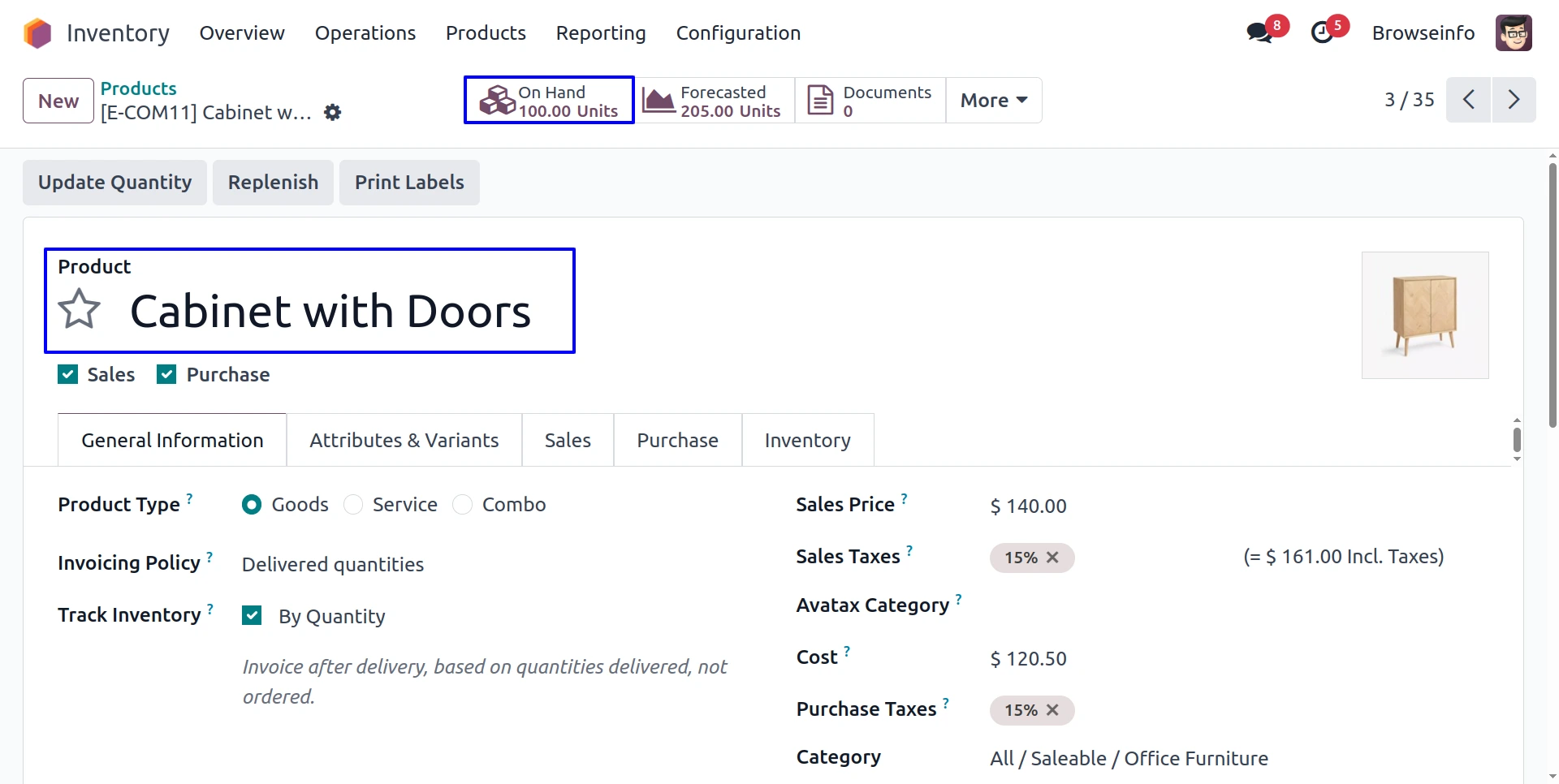1559x784 pixels.
Task: Expand the More smart buttons dropdown
Action: click(994, 101)
